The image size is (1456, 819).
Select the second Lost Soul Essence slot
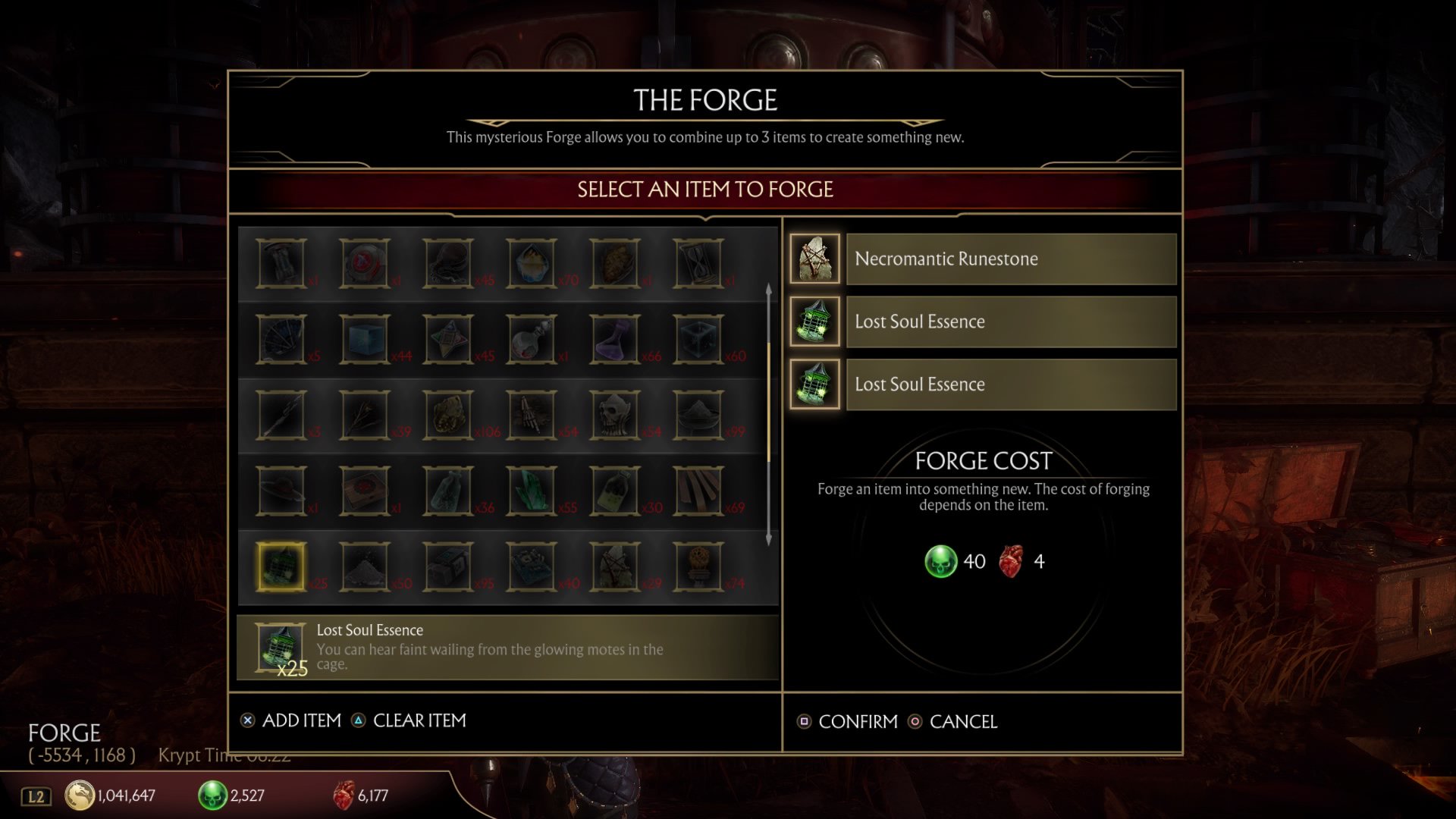pyautogui.click(x=983, y=322)
